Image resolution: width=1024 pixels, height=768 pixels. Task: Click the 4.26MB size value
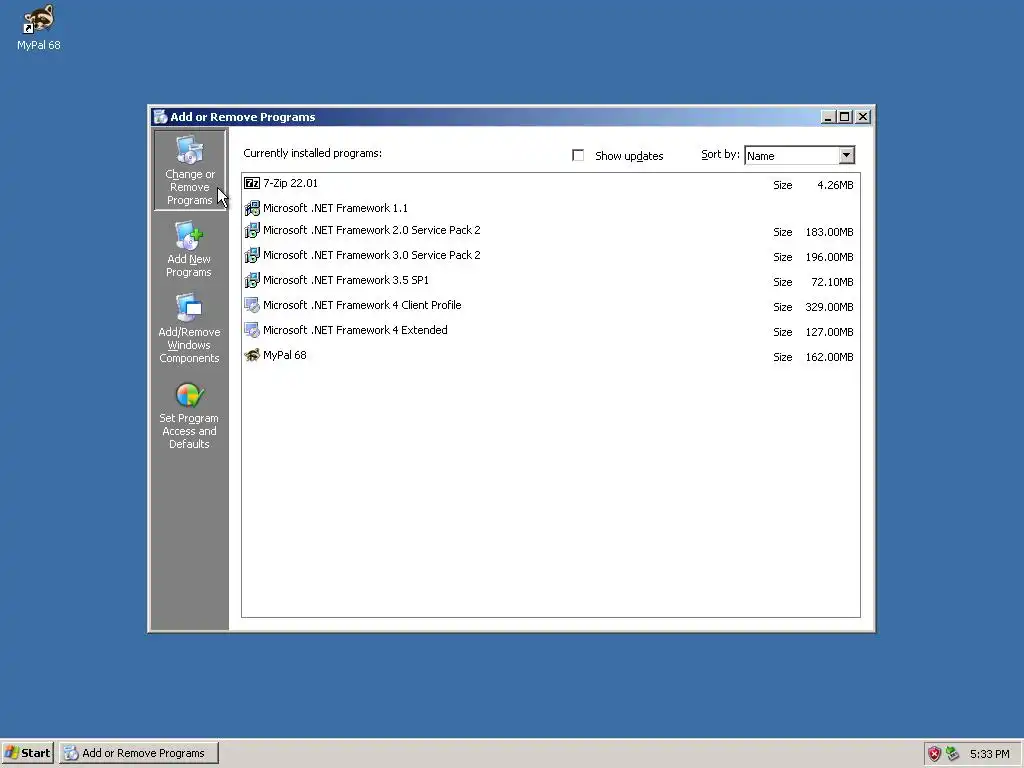[x=835, y=185]
